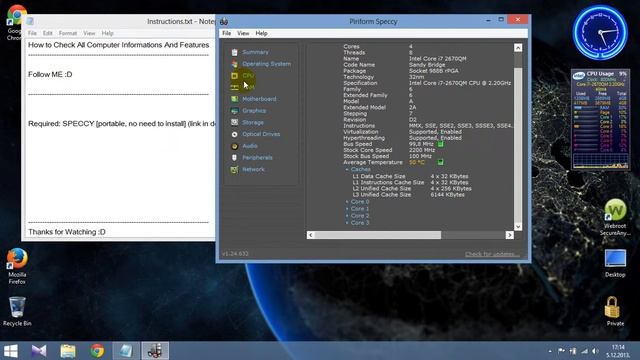Click the Action Center flag tray icon
This screenshot has height=360, width=640.
click(562, 351)
